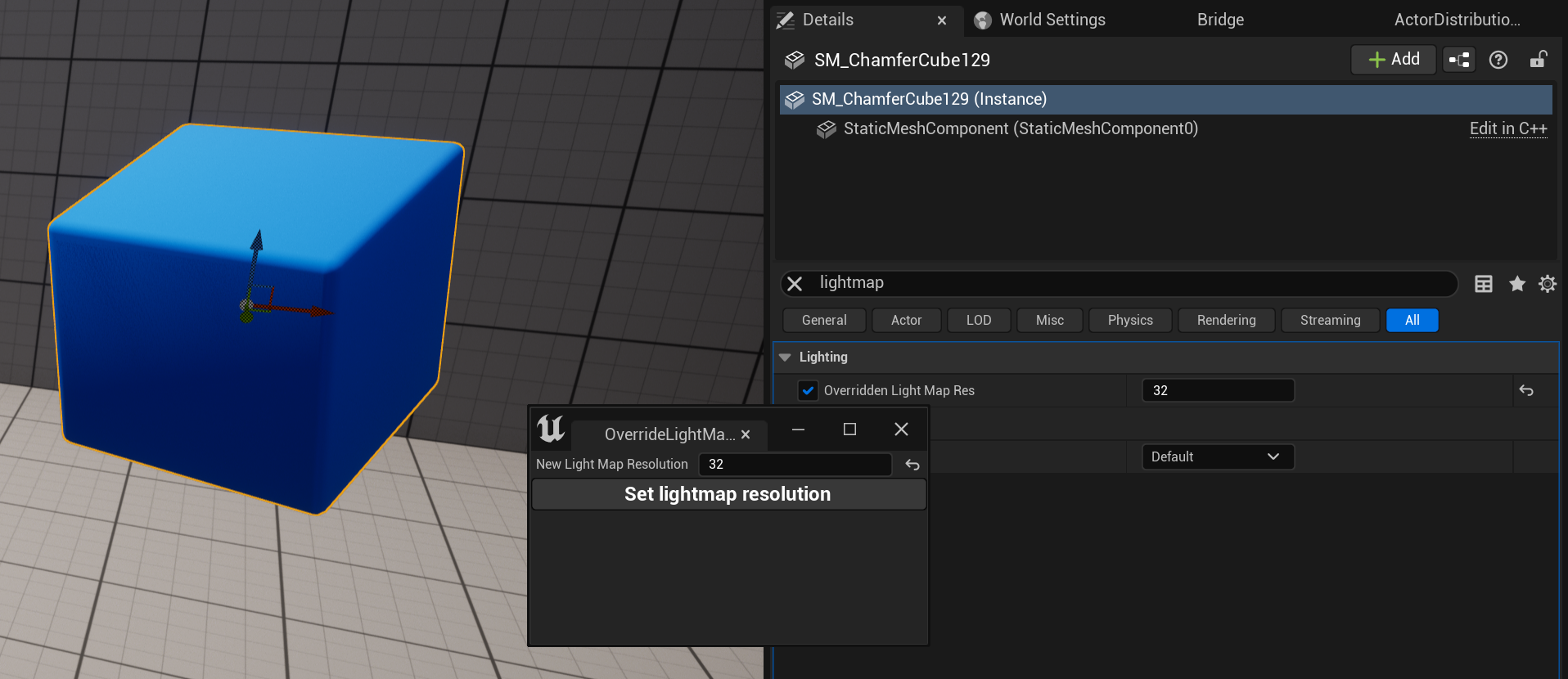Open the ActorDistributio... tab

1457,20
